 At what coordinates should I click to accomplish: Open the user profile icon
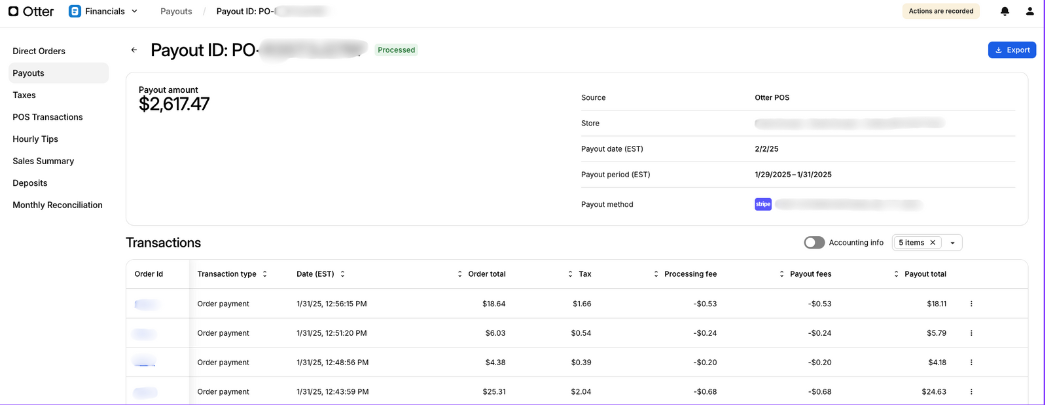[x=1030, y=11]
